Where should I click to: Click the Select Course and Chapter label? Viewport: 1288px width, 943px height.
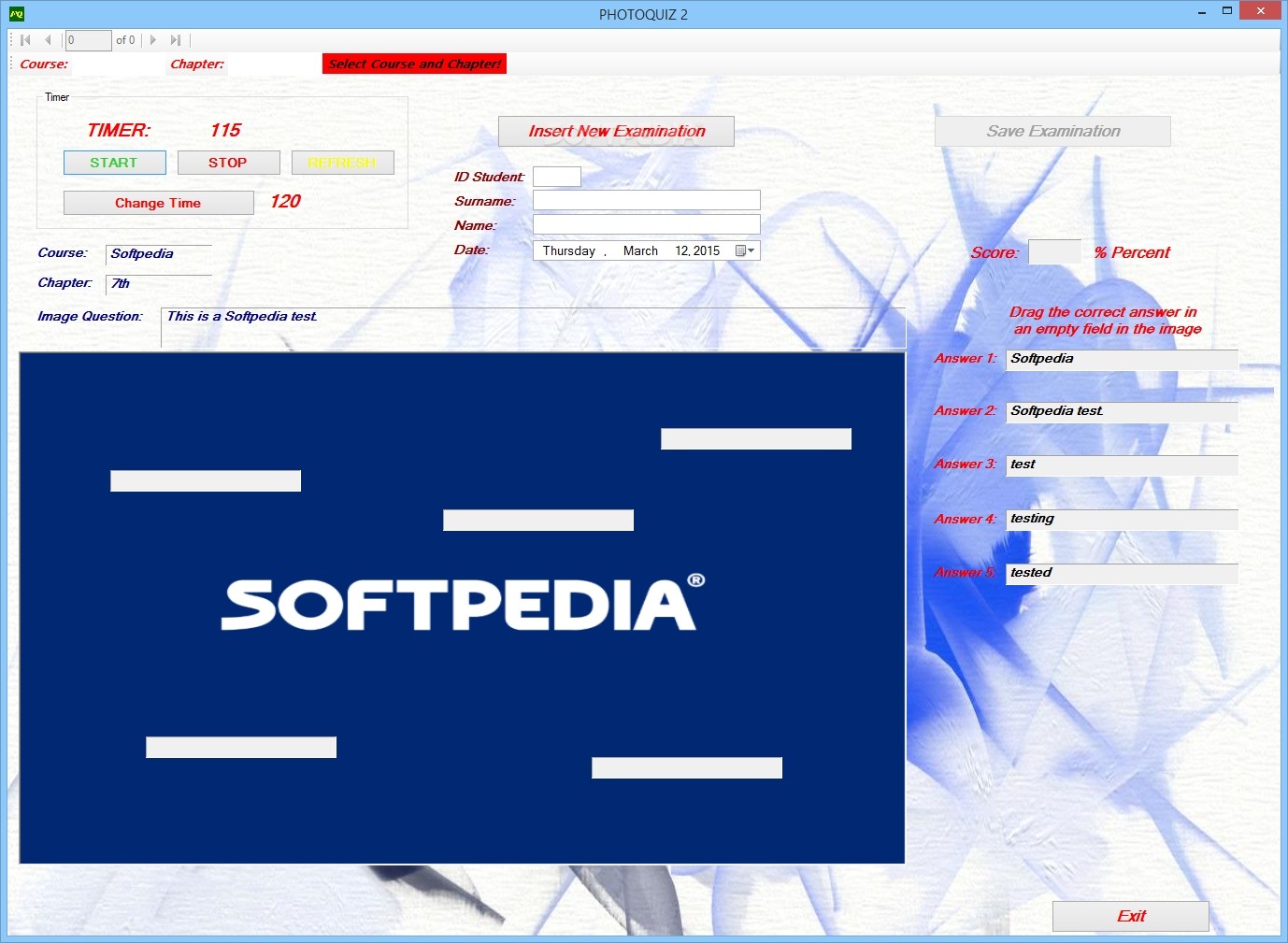pos(414,64)
